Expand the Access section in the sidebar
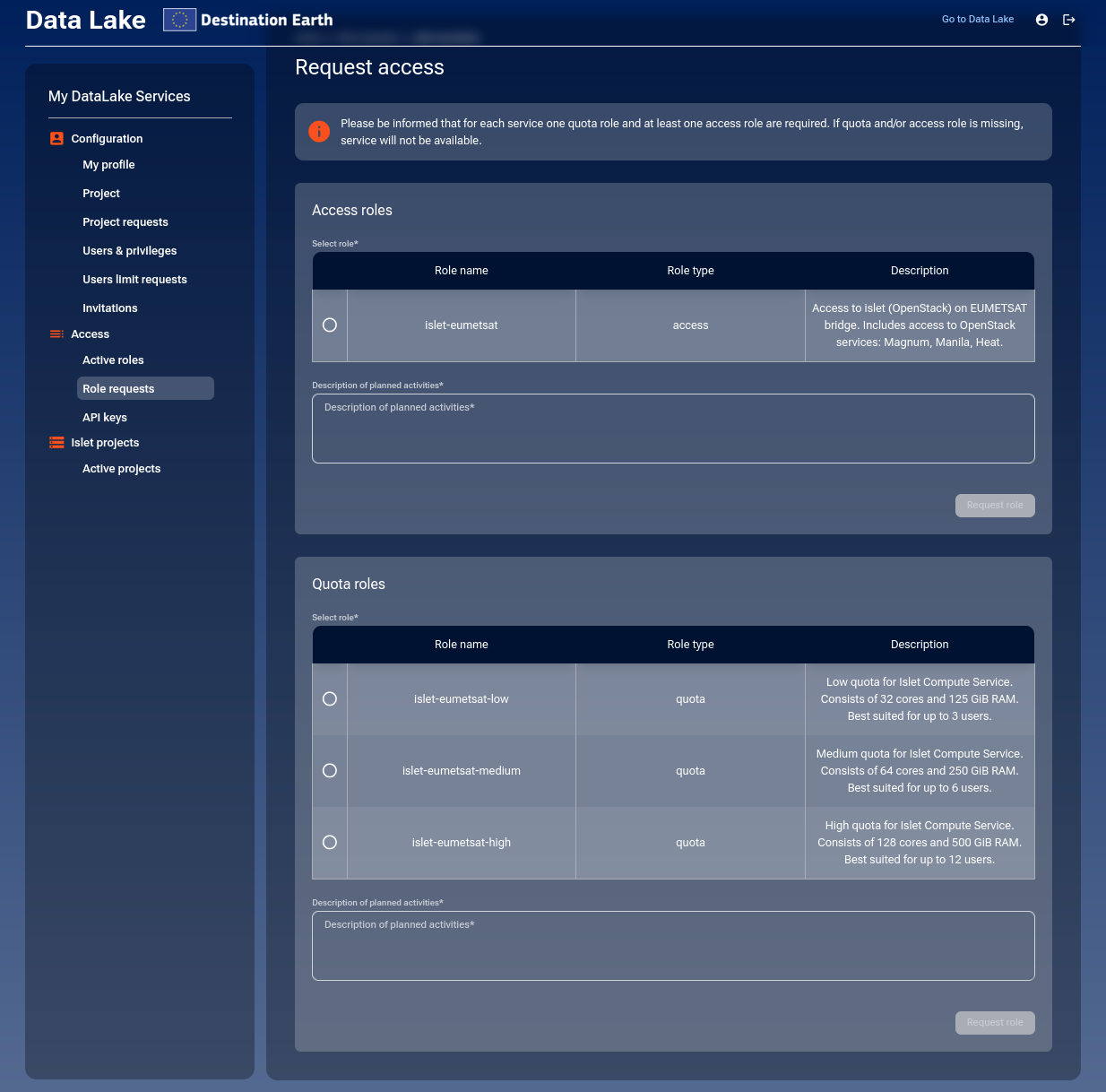 (90, 334)
